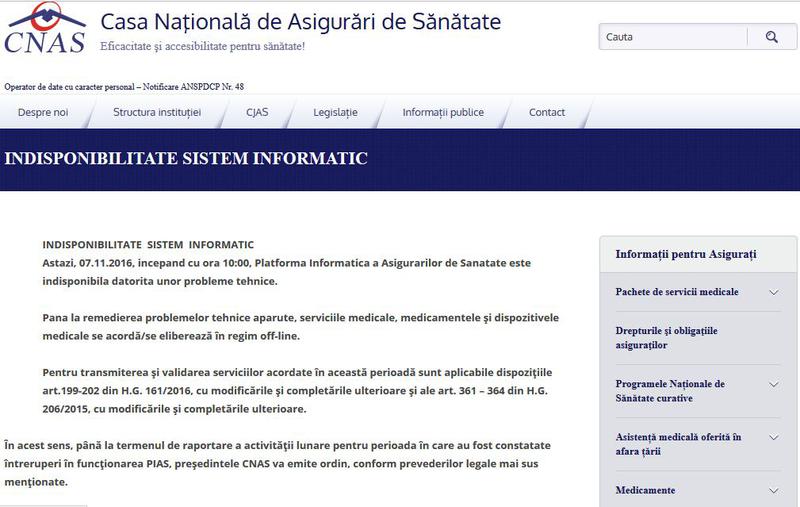
Task: Expand the Asistență medicală oferită chevron
Action: pos(774,437)
